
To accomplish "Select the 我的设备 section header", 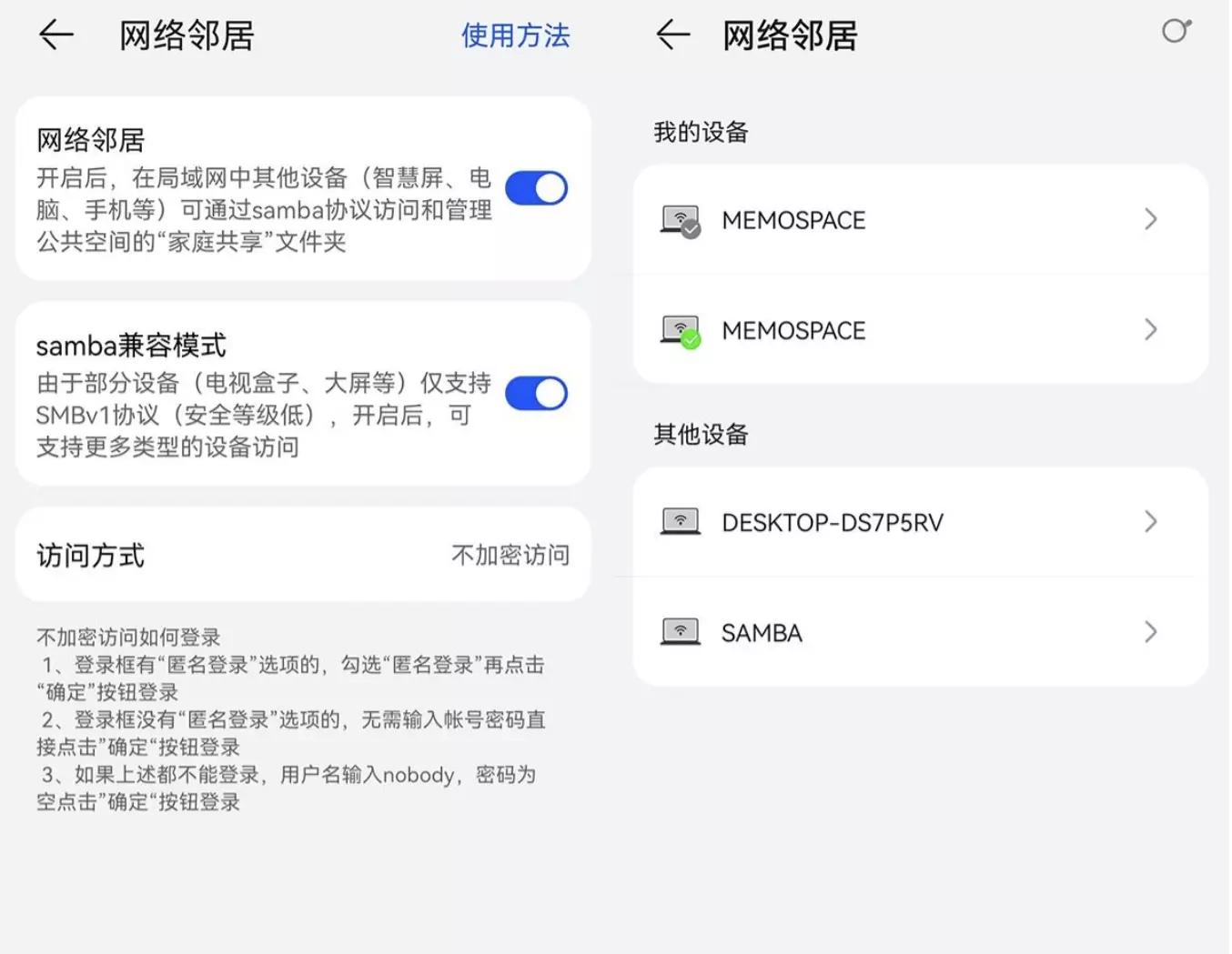I will [x=700, y=132].
